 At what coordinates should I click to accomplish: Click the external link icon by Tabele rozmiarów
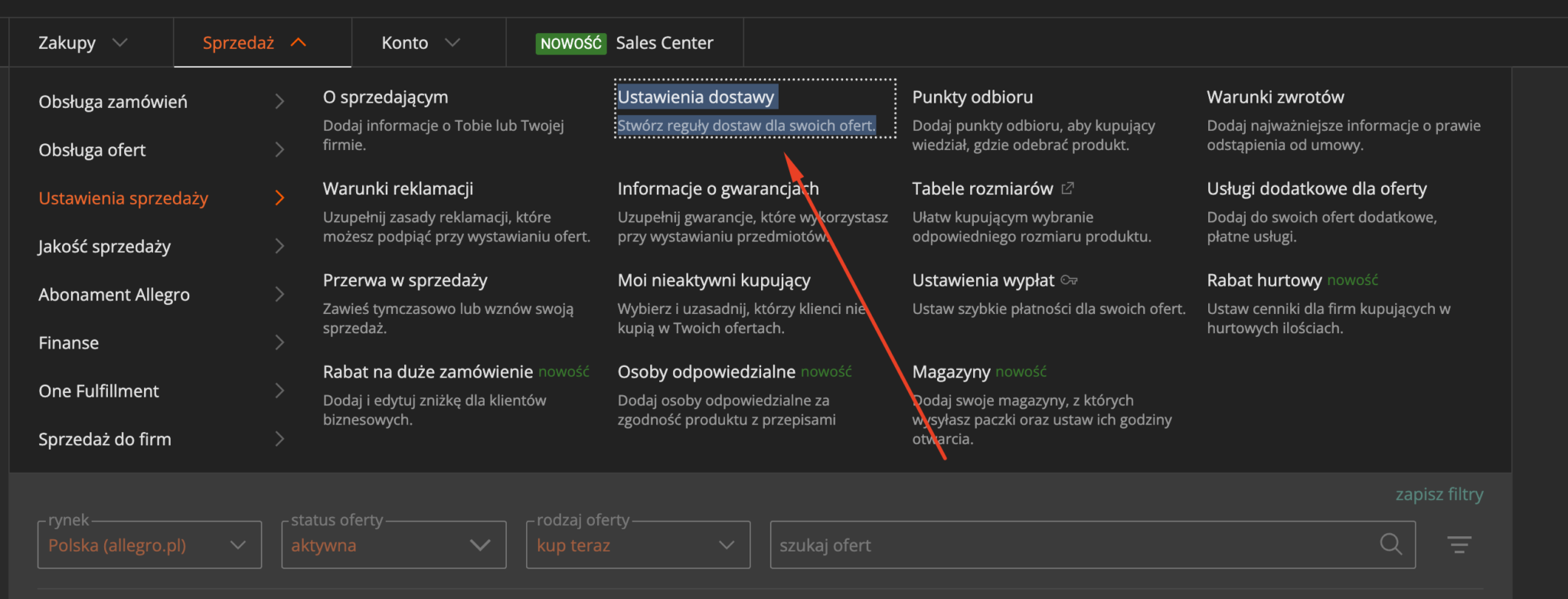coord(1068,188)
